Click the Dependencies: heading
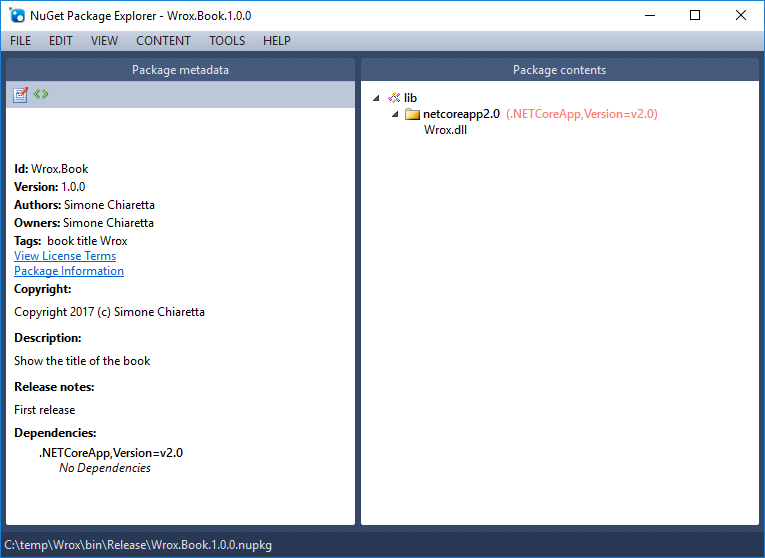Screen dimensions: 765x558 click(x=55, y=433)
